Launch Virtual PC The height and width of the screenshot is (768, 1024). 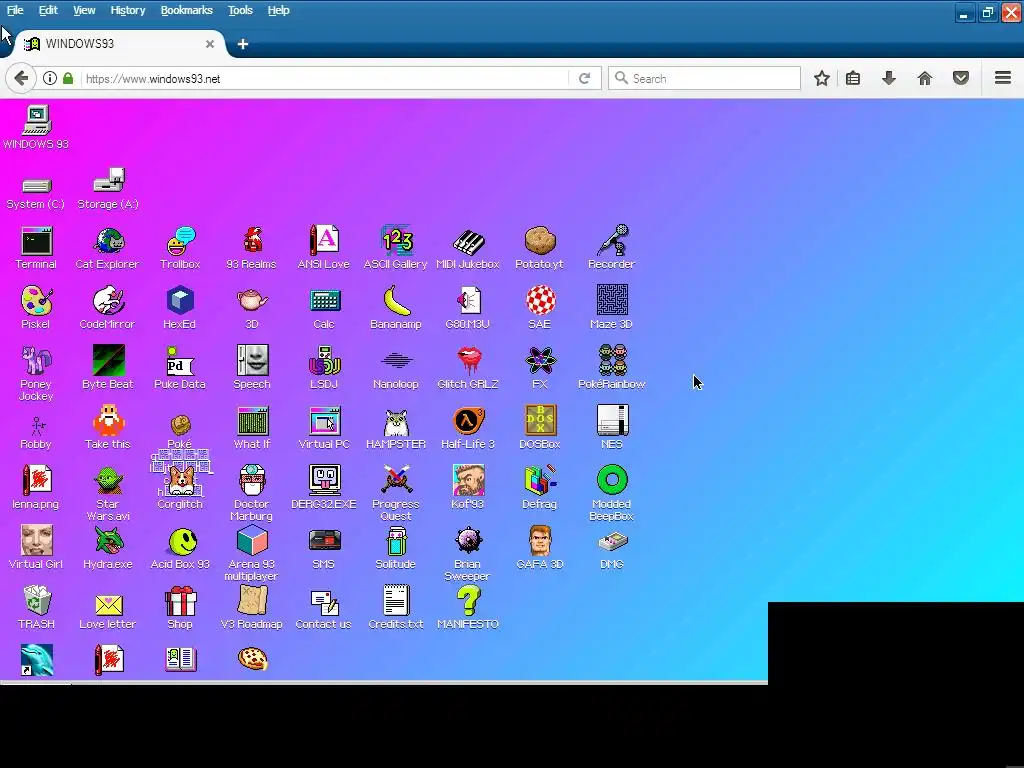pos(324,428)
